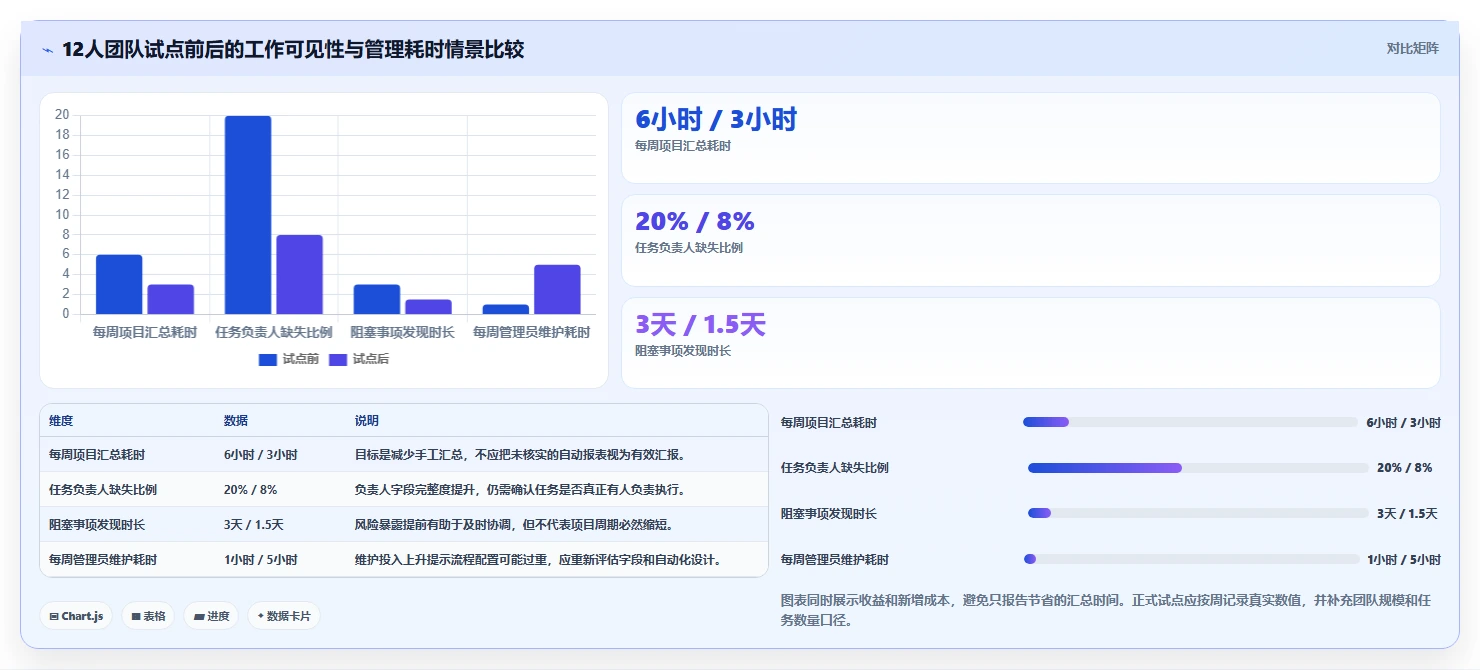Select table value 20% / 8%
This screenshot has height=670, width=1480.
pos(251,490)
